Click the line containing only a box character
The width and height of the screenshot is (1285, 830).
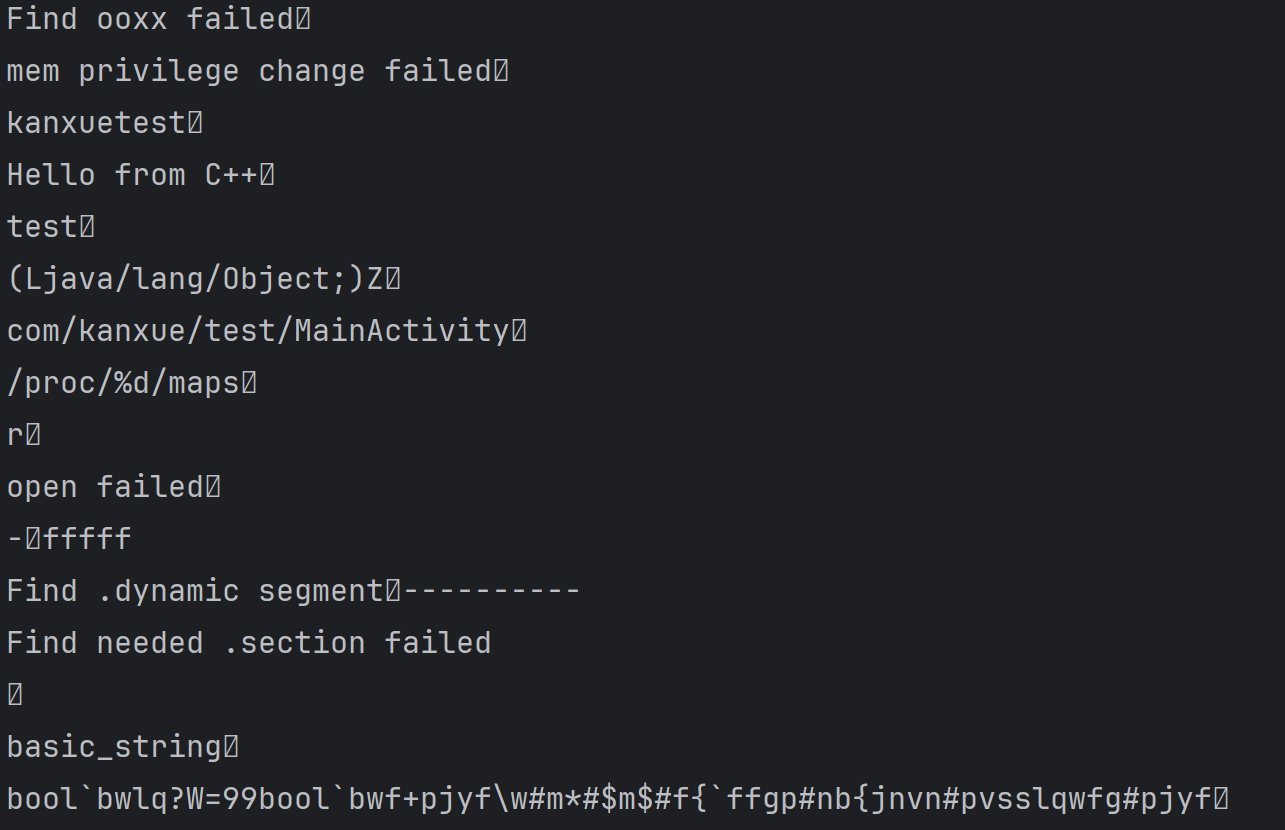tap(15, 695)
